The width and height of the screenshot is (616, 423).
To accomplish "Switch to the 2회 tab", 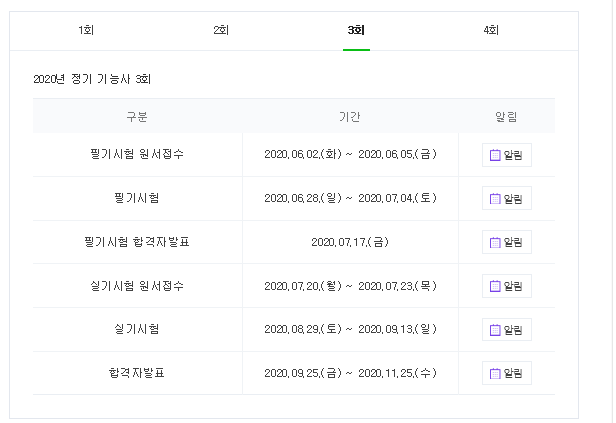I will tap(221, 30).
